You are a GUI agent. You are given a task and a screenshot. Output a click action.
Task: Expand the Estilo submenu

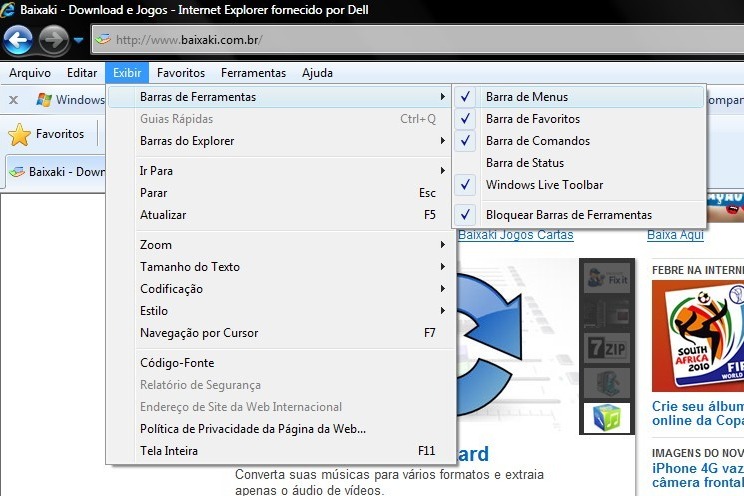(x=280, y=311)
